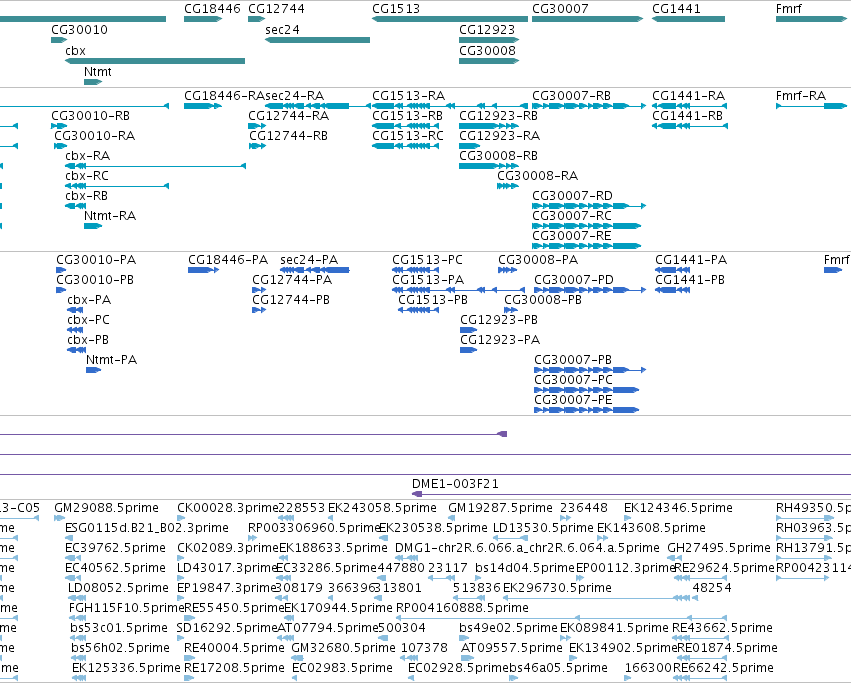Select transcript CG30010-RB

pos(90,116)
